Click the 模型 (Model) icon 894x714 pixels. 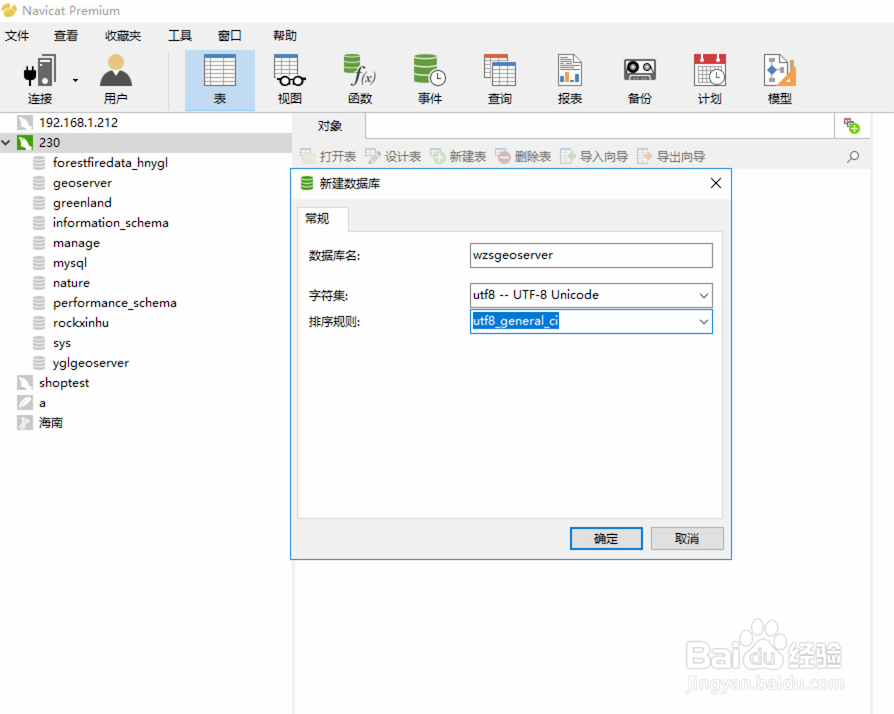coord(778,78)
